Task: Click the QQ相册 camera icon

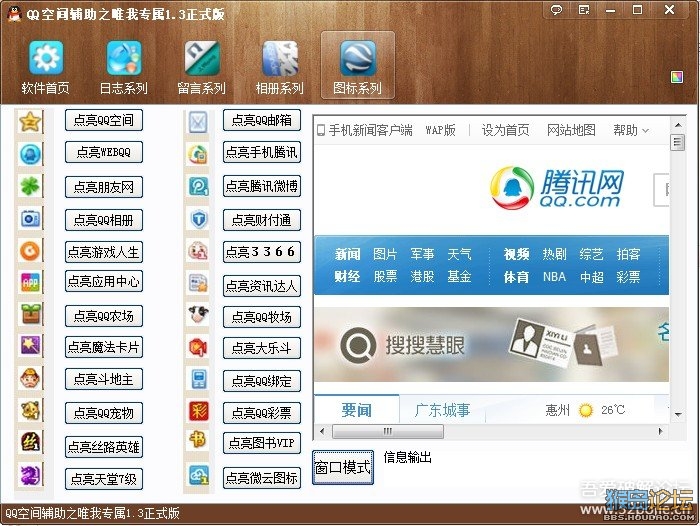Action: click(x=30, y=219)
